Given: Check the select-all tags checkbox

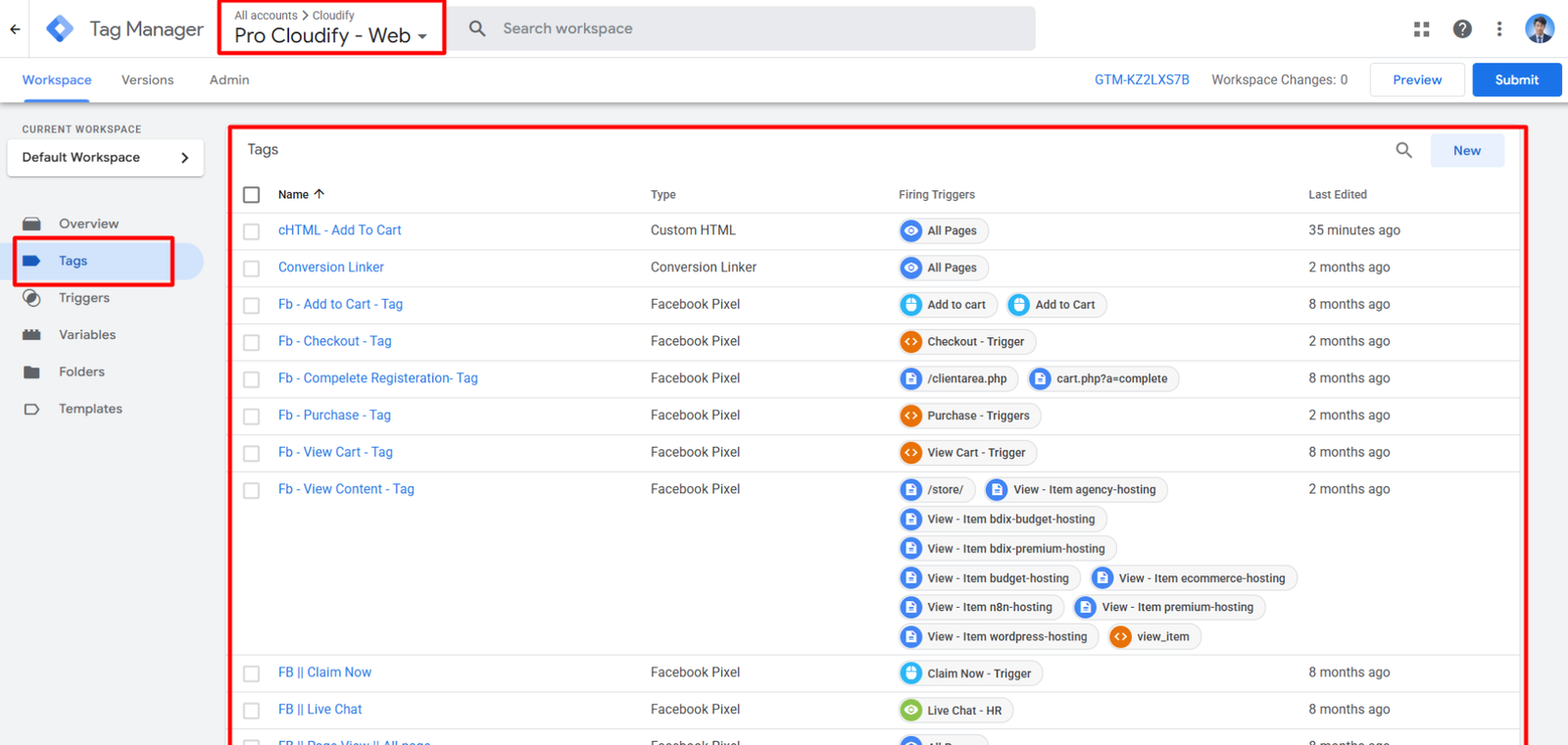Looking at the screenshot, I should 252,195.
